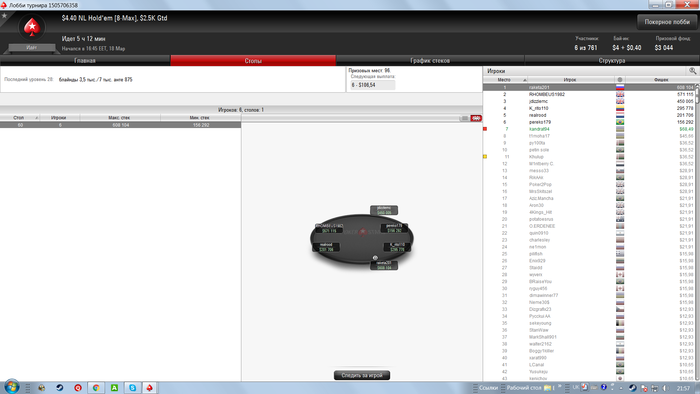Screen dimensions: 700x394
Task: Open the player search magnifier icon
Action: pos(692,71)
